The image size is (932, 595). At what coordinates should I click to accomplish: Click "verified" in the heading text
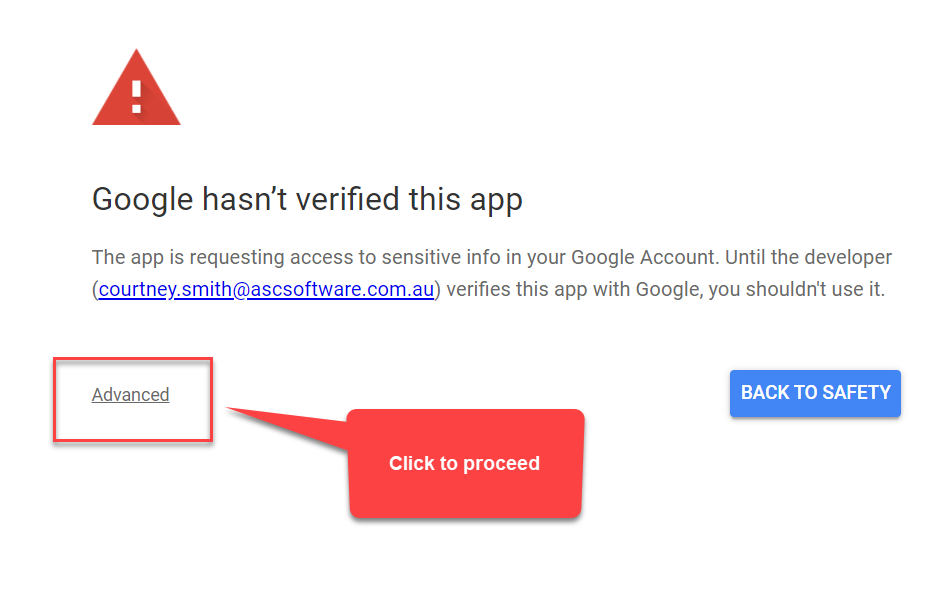pyautogui.click(x=348, y=199)
